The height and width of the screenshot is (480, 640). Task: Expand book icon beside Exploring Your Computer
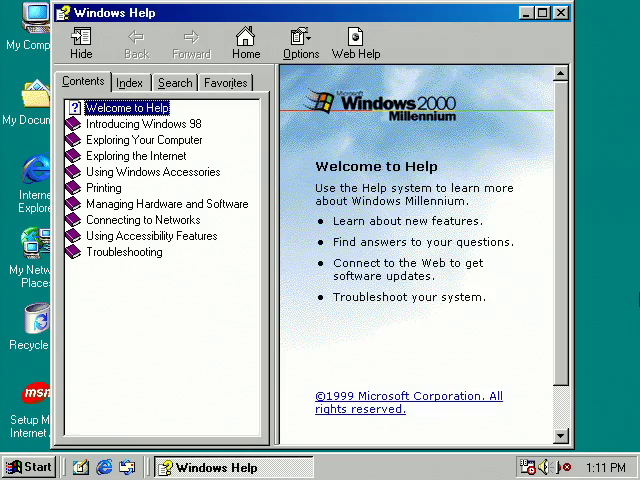tap(73, 140)
